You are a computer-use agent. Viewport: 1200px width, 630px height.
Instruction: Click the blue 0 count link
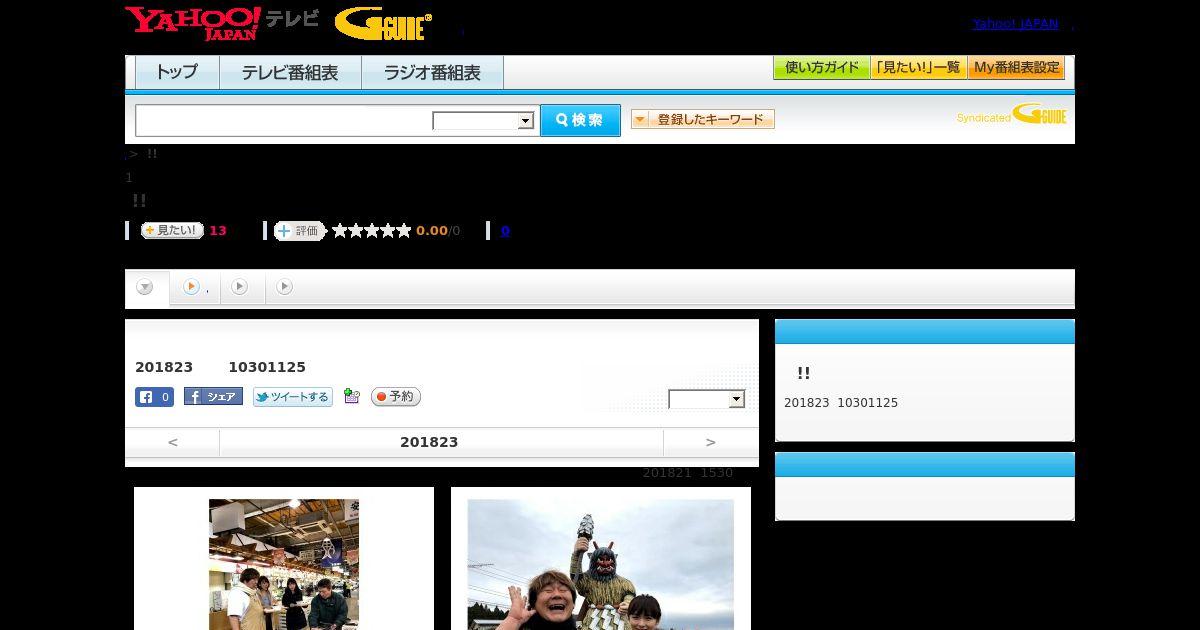tap(505, 231)
